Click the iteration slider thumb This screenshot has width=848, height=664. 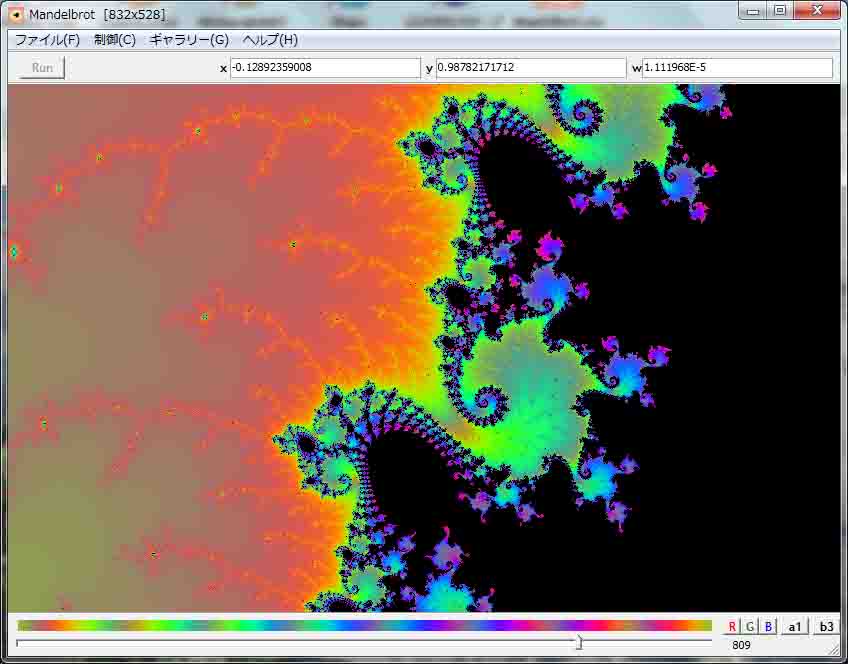click(x=579, y=642)
